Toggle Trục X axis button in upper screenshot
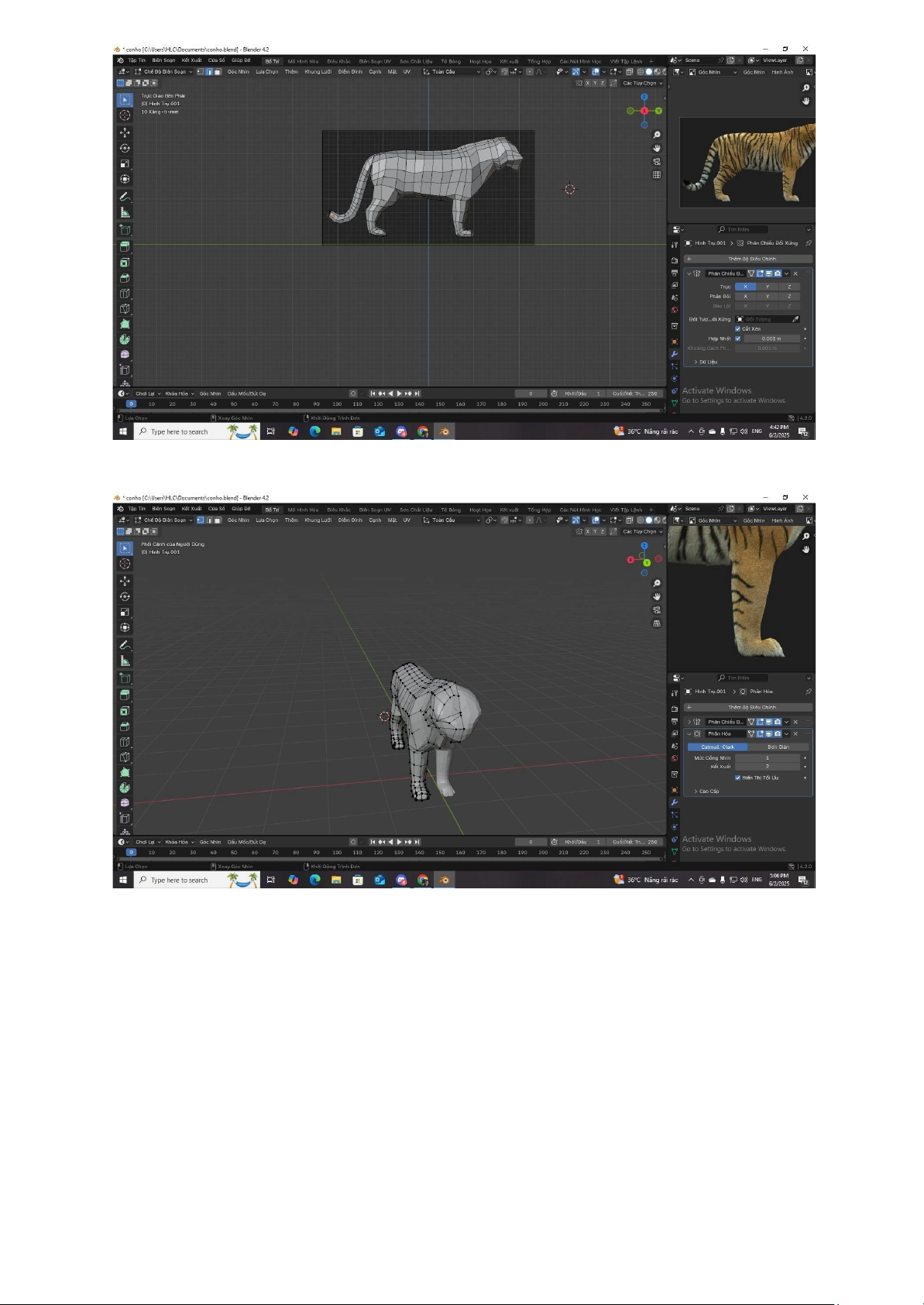This screenshot has width=924, height=1305. [x=746, y=287]
